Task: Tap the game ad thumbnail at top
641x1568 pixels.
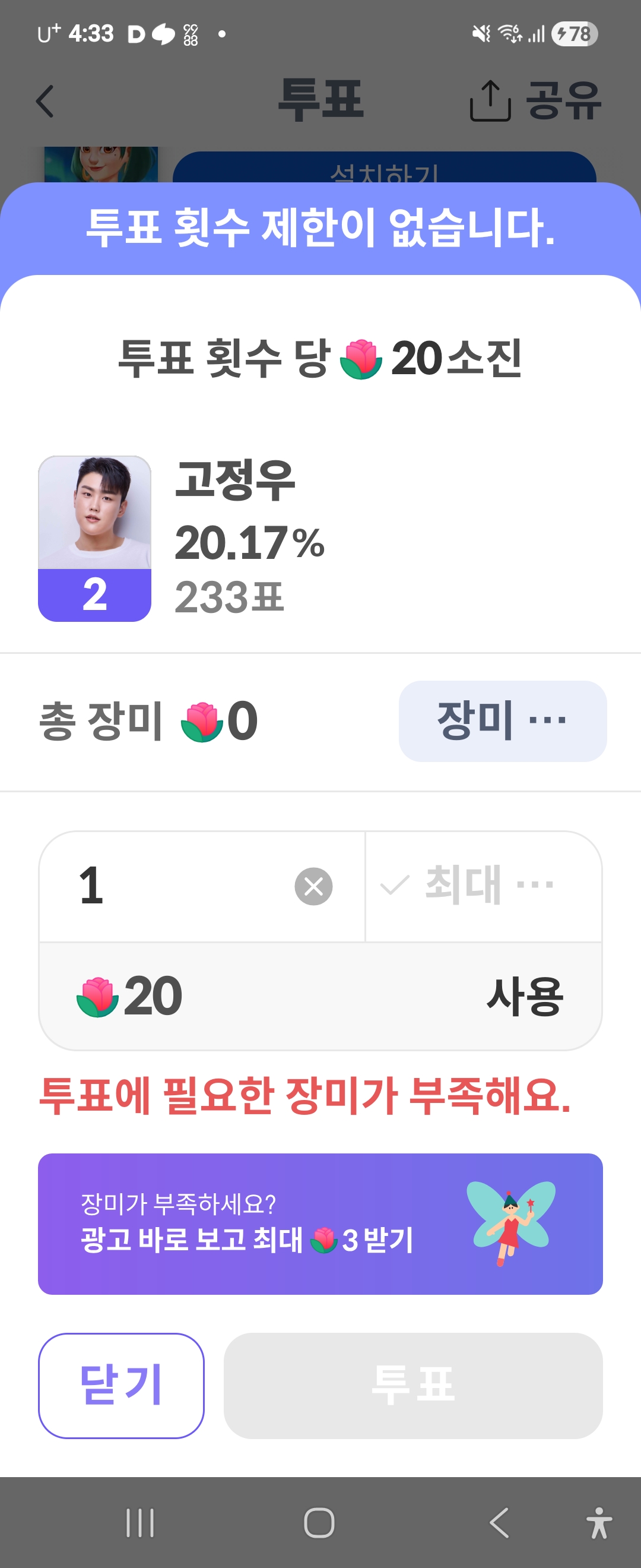Action: [101, 165]
